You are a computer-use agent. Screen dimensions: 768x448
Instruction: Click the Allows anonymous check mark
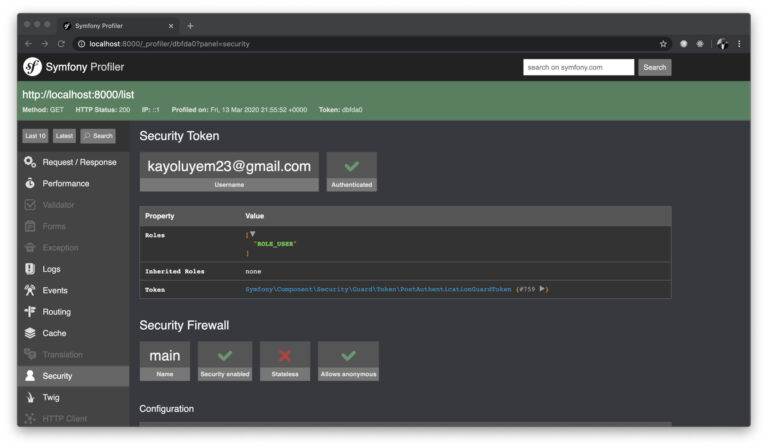coord(348,355)
